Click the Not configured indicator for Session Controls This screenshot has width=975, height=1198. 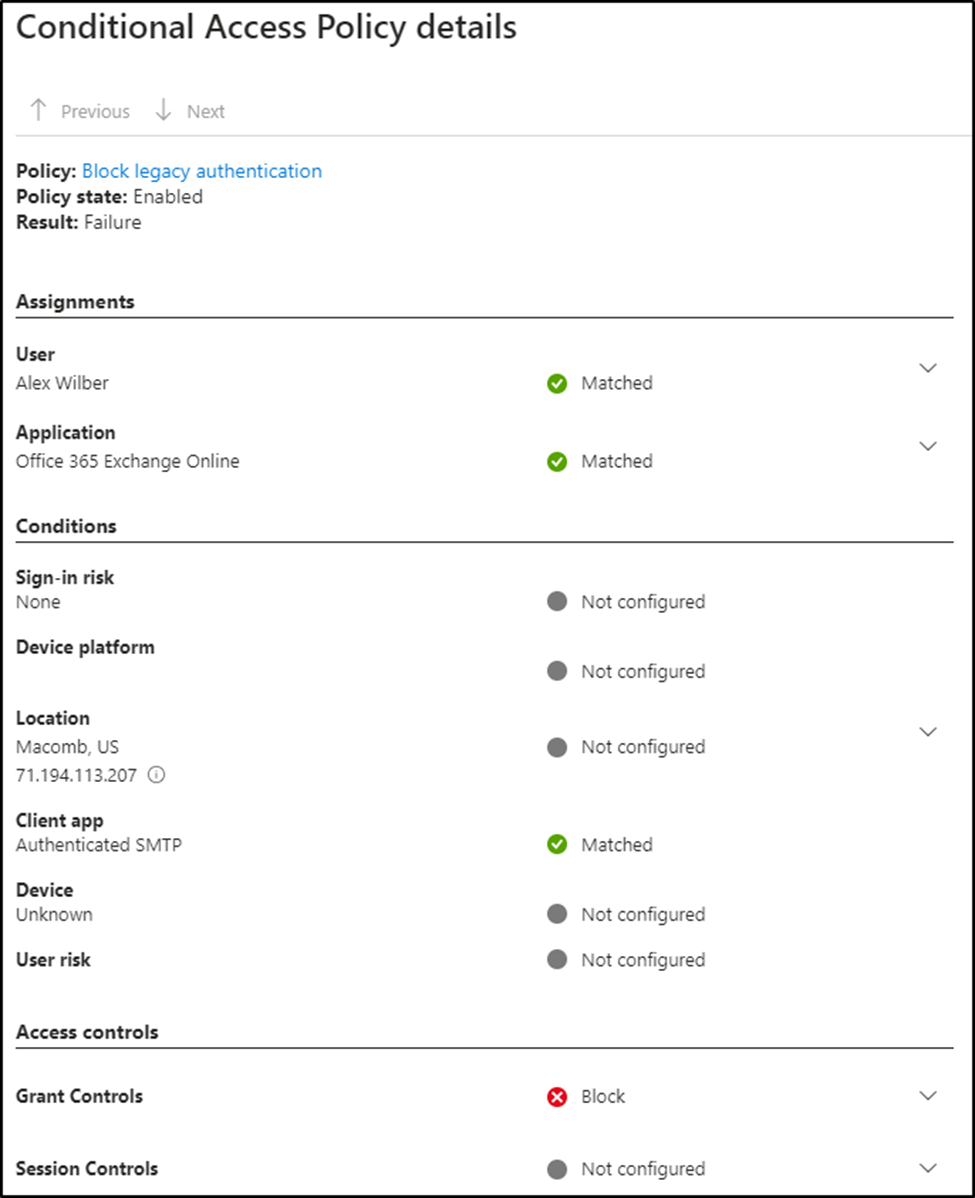[557, 1168]
